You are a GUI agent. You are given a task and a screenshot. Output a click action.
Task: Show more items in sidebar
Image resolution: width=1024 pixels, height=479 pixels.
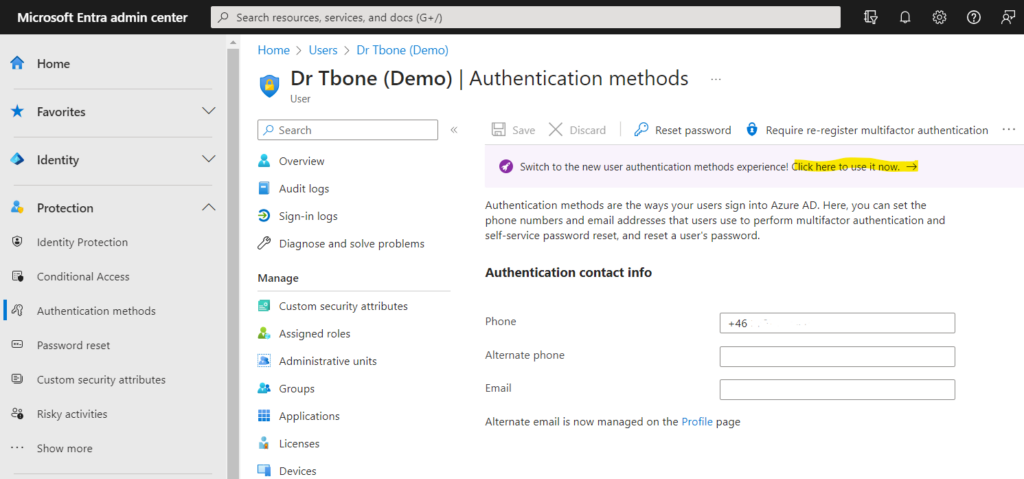tap(64, 448)
